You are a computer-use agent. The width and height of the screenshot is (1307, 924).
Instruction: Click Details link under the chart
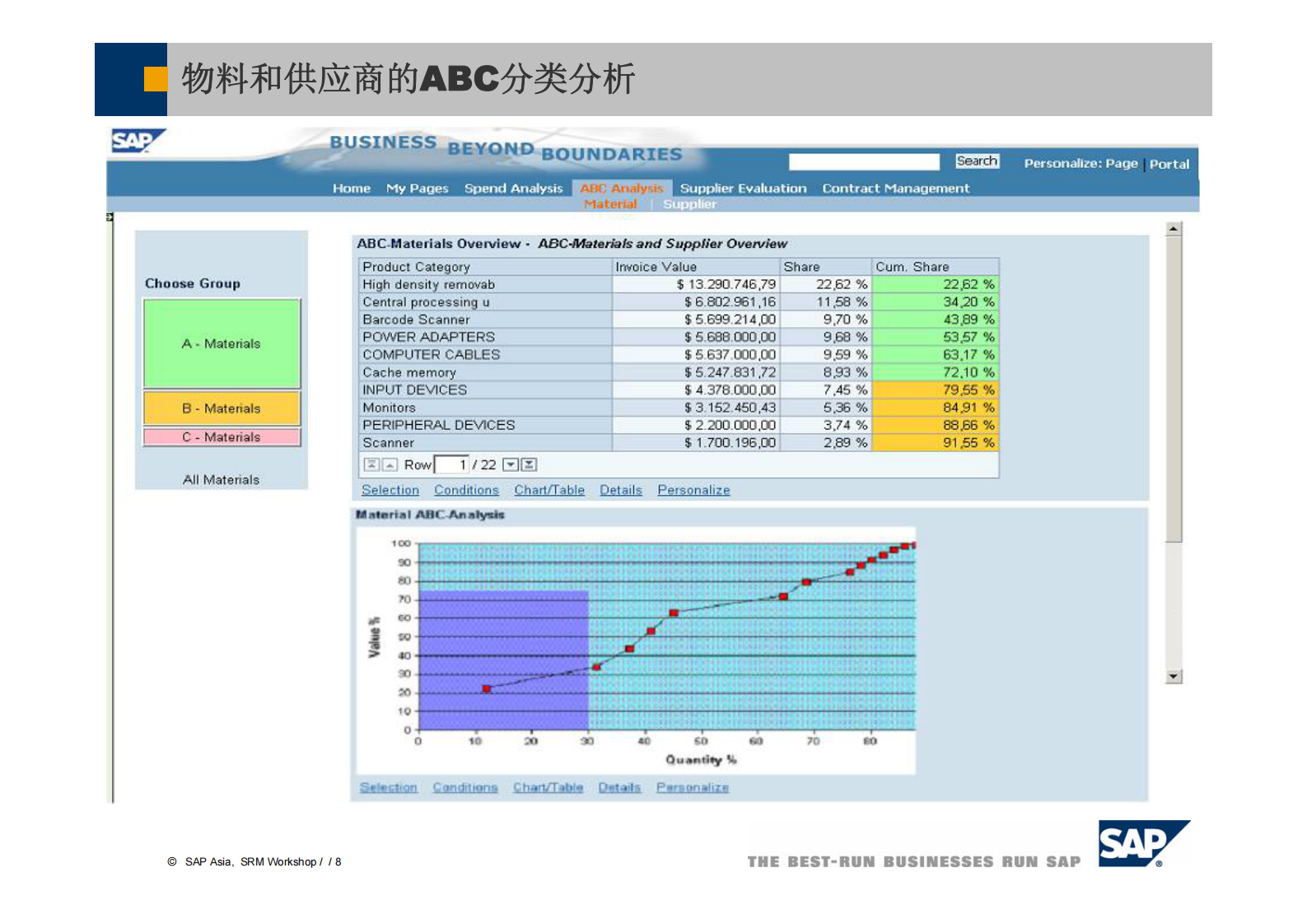click(x=619, y=787)
